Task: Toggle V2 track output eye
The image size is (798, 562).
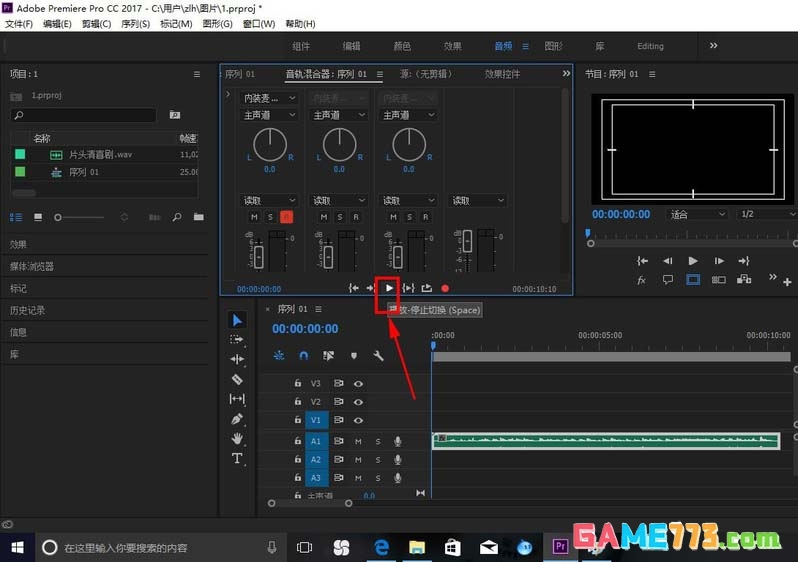Action: click(358, 402)
